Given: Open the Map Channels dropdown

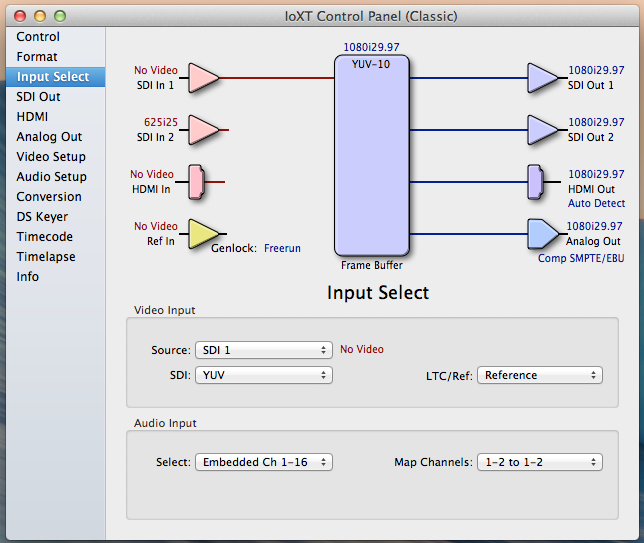Looking at the screenshot, I should [539, 462].
